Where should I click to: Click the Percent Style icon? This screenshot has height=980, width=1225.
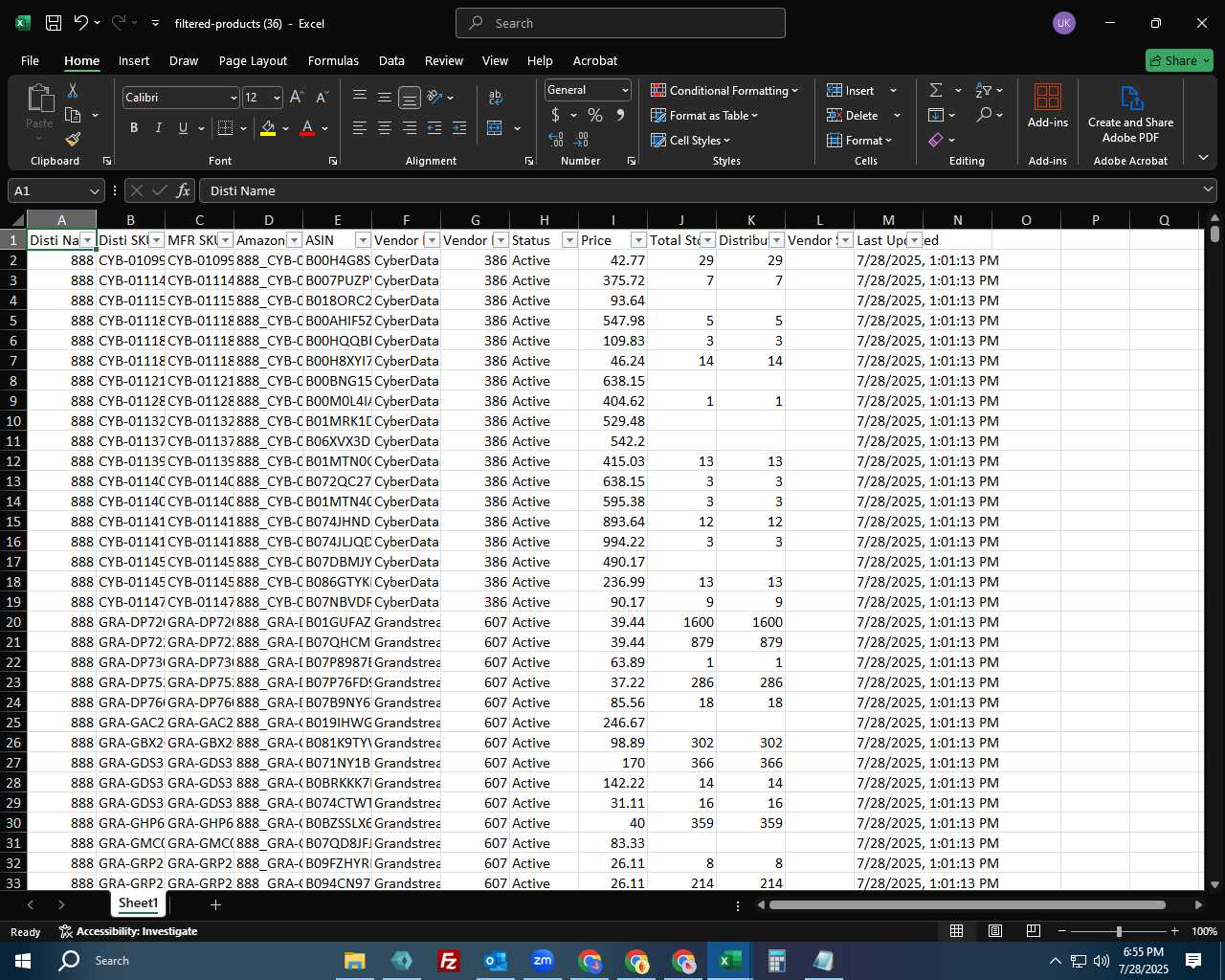tap(595, 115)
